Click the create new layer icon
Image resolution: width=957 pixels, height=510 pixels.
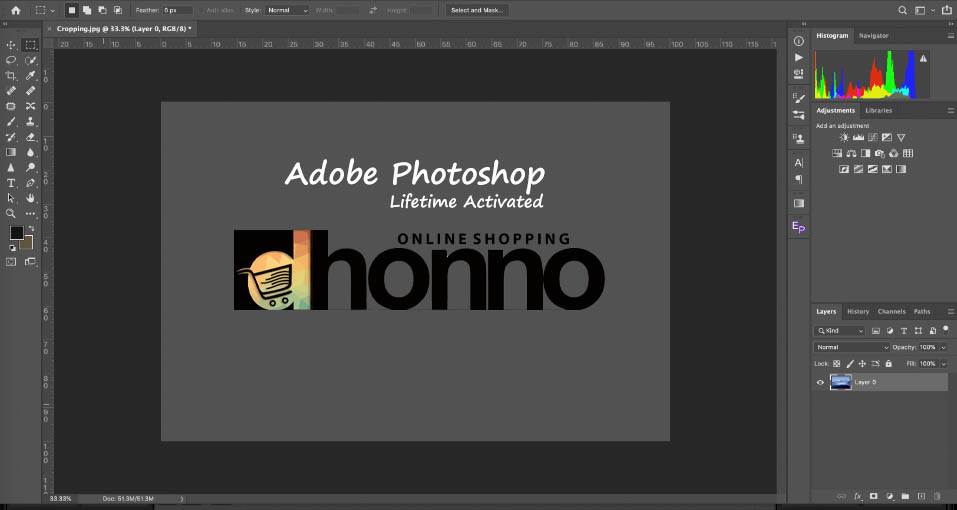click(920, 496)
